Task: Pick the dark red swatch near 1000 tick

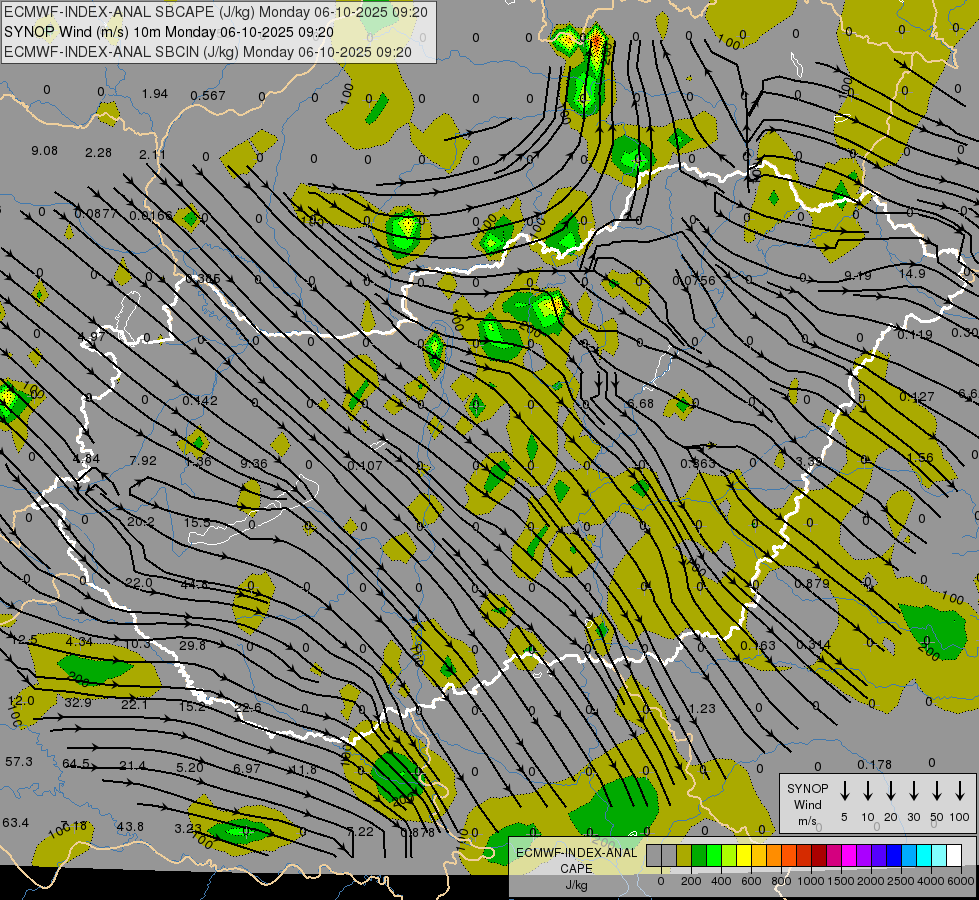Action: pyautogui.click(x=819, y=856)
